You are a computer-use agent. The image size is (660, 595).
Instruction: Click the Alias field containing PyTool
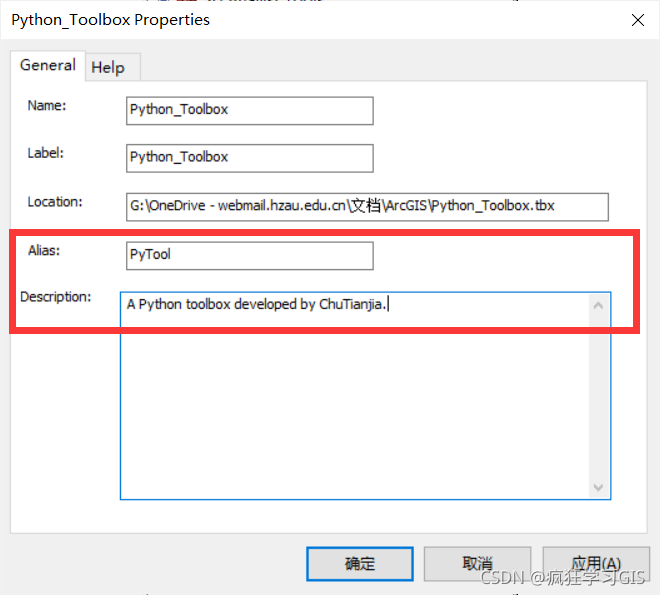(x=250, y=255)
